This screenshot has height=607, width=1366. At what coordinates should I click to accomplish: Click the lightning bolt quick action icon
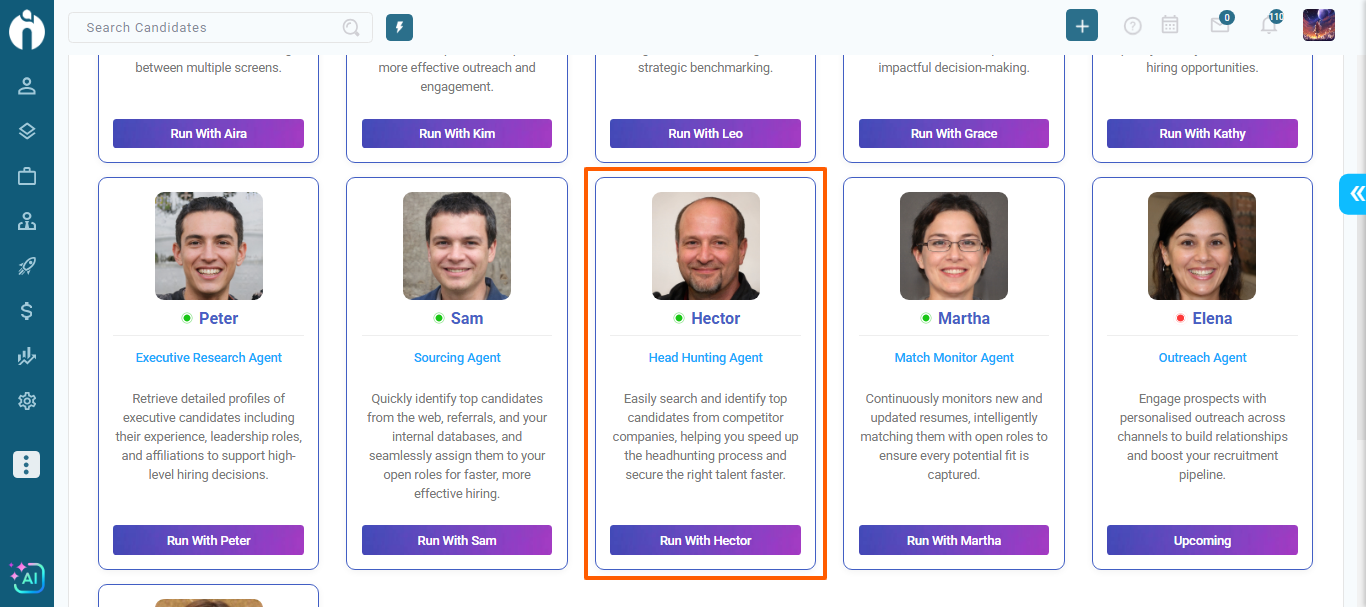pyautogui.click(x=399, y=27)
